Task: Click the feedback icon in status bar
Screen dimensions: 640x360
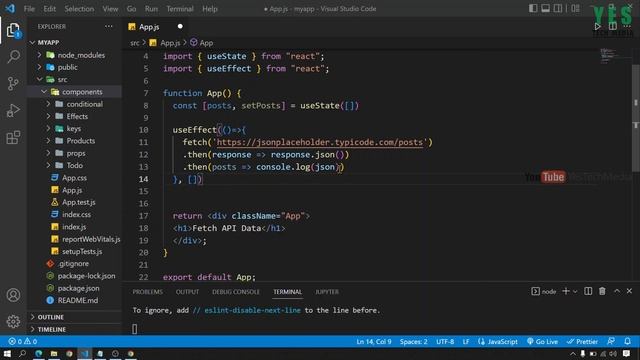Action: coord(611,341)
